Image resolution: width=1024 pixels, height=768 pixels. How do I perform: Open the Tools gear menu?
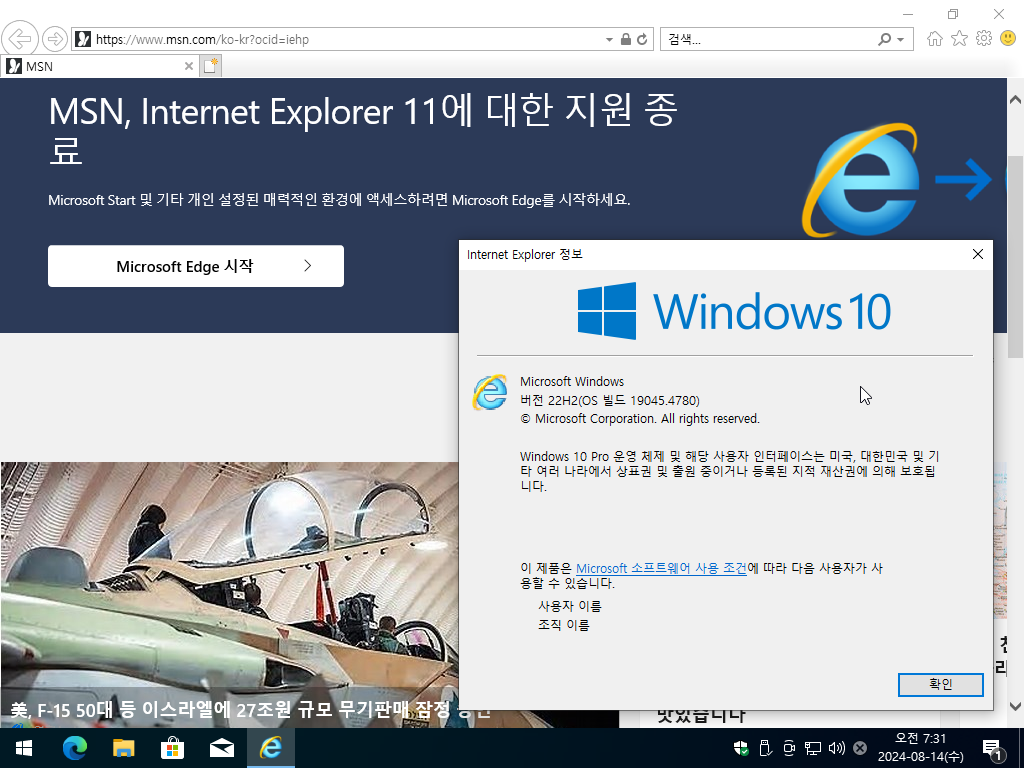pos(984,39)
